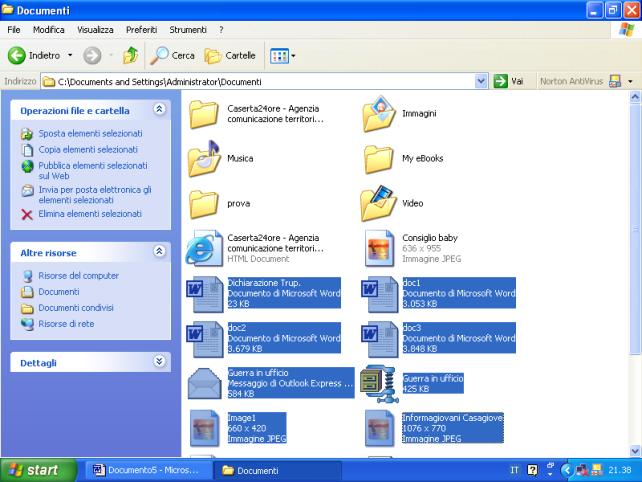Switch to Documento5 Microsoft Word taskbar button

pos(149,470)
